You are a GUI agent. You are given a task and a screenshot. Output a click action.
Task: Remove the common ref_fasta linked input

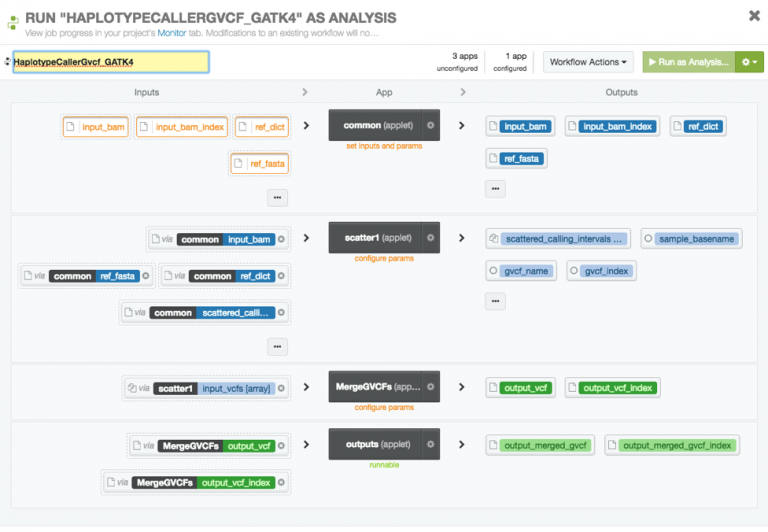coord(145,275)
